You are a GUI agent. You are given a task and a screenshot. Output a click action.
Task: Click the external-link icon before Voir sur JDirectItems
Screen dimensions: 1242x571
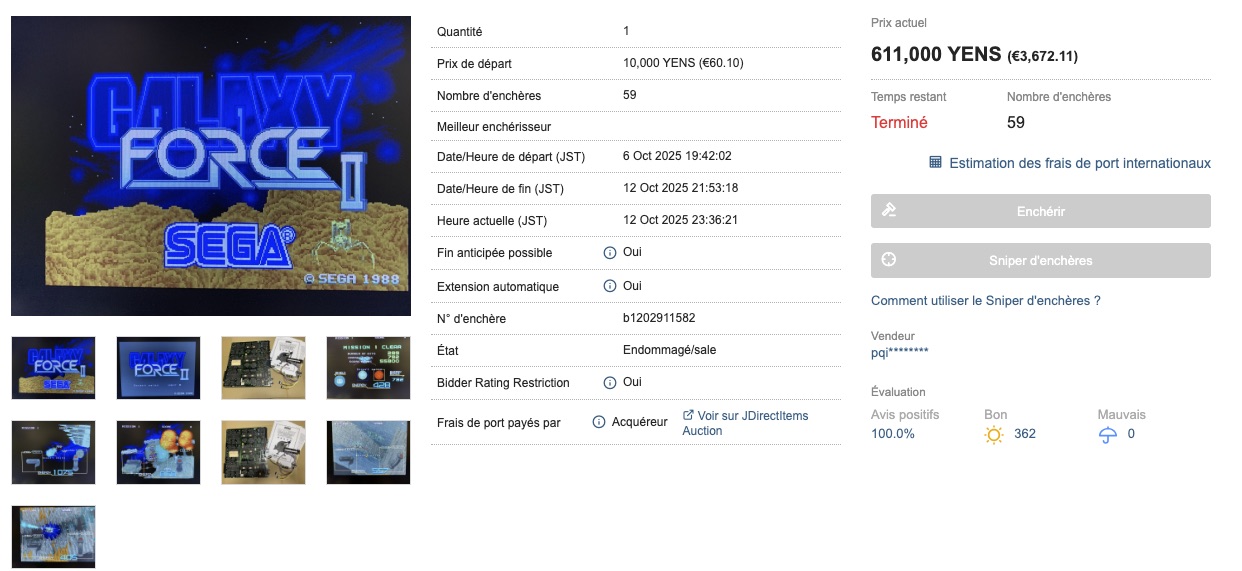[x=688, y=415]
